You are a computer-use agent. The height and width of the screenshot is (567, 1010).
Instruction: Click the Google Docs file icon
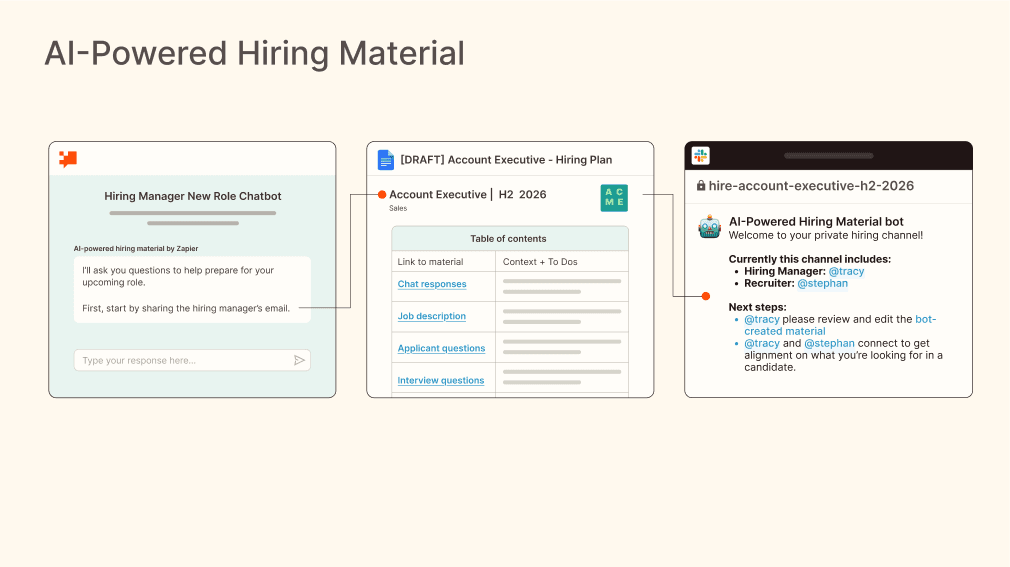pyautogui.click(x=386, y=160)
